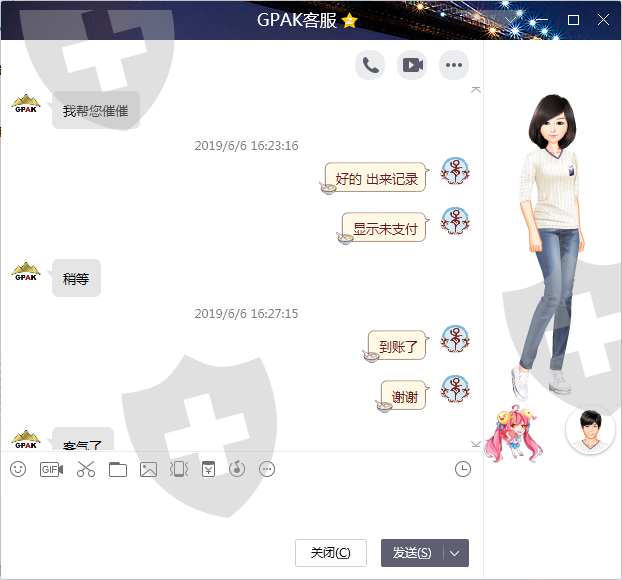This screenshot has height=580, width=622.
Task: Send a window shake
Action: [179, 469]
